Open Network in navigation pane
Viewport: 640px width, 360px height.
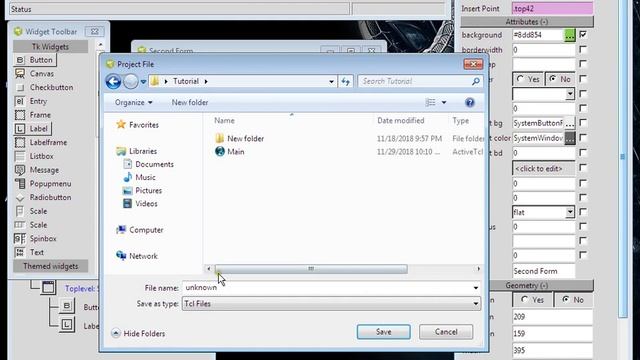tap(137, 256)
